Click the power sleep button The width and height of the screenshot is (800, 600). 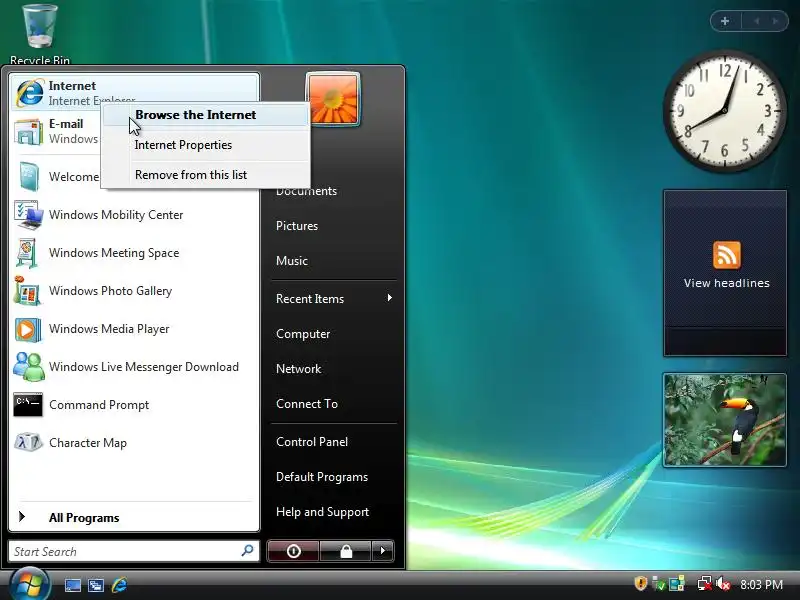click(293, 551)
